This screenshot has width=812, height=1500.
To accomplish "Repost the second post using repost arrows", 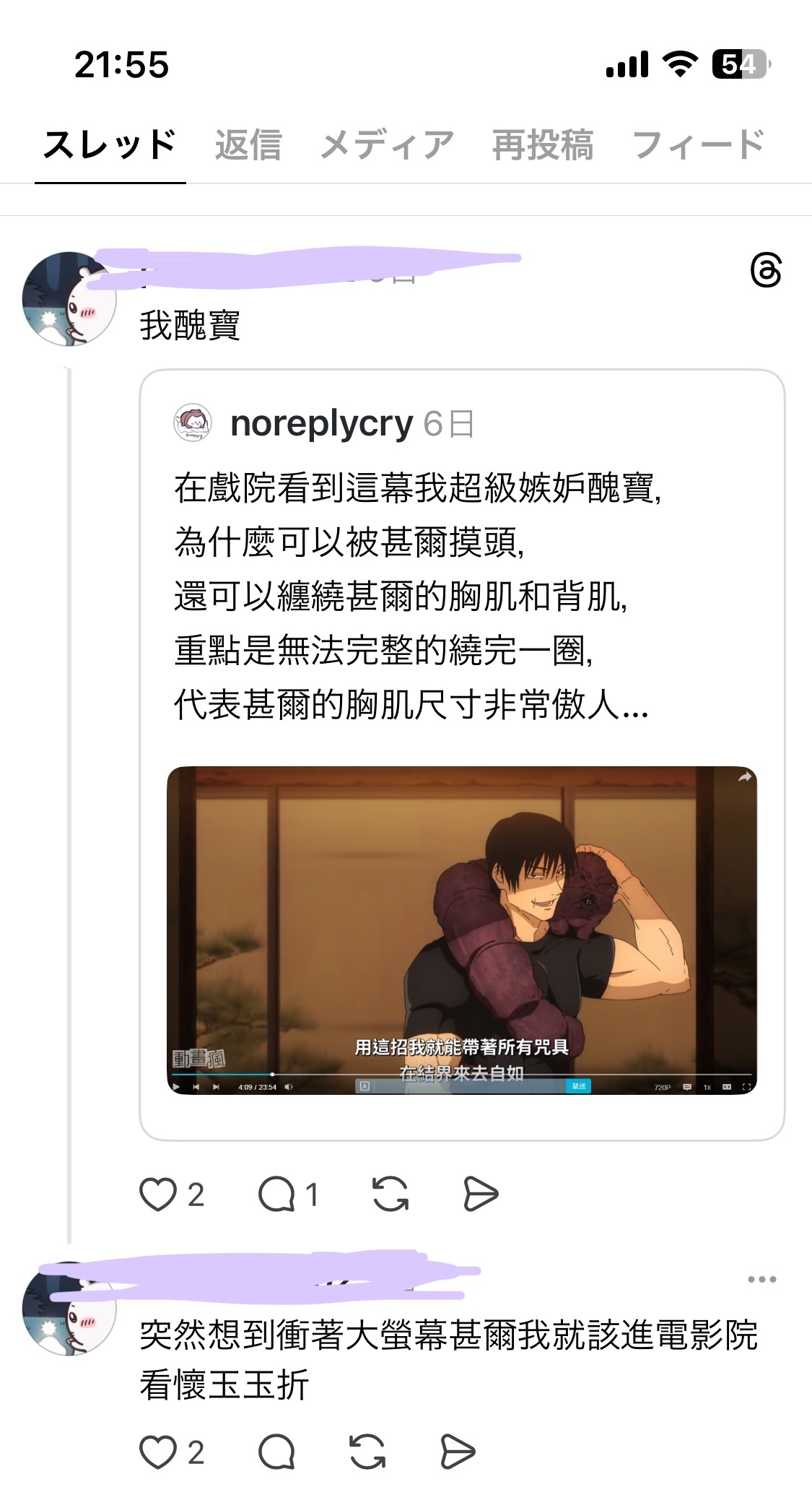I will coord(367,1452).
